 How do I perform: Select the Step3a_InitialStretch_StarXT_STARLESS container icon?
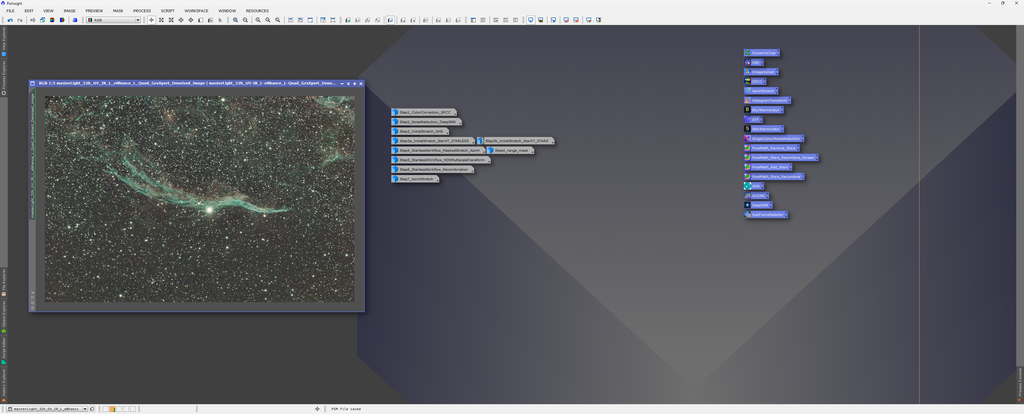pyautogui.click(x=433, y=141)
